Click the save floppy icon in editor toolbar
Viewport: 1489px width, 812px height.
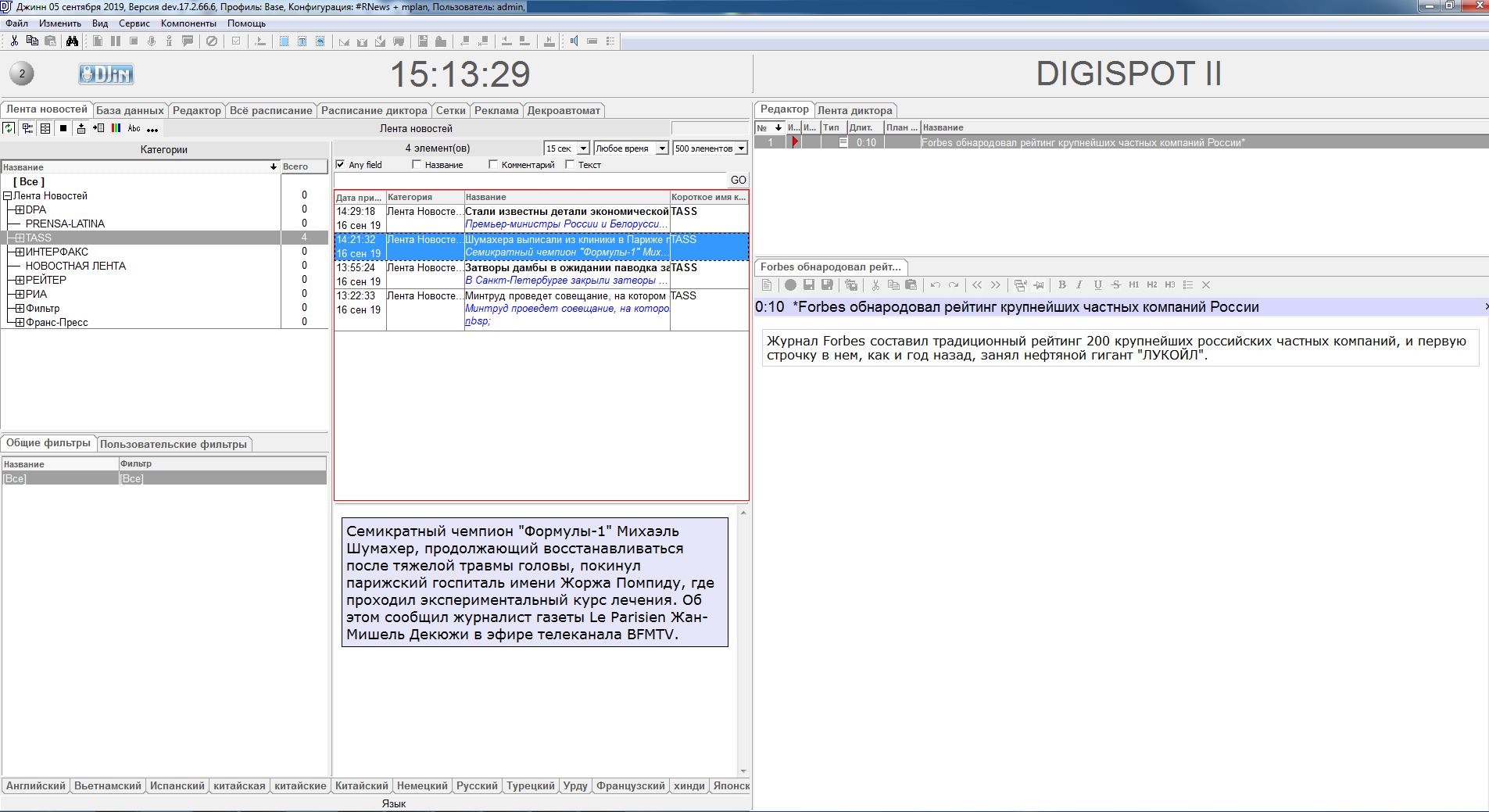click(809, 285)
